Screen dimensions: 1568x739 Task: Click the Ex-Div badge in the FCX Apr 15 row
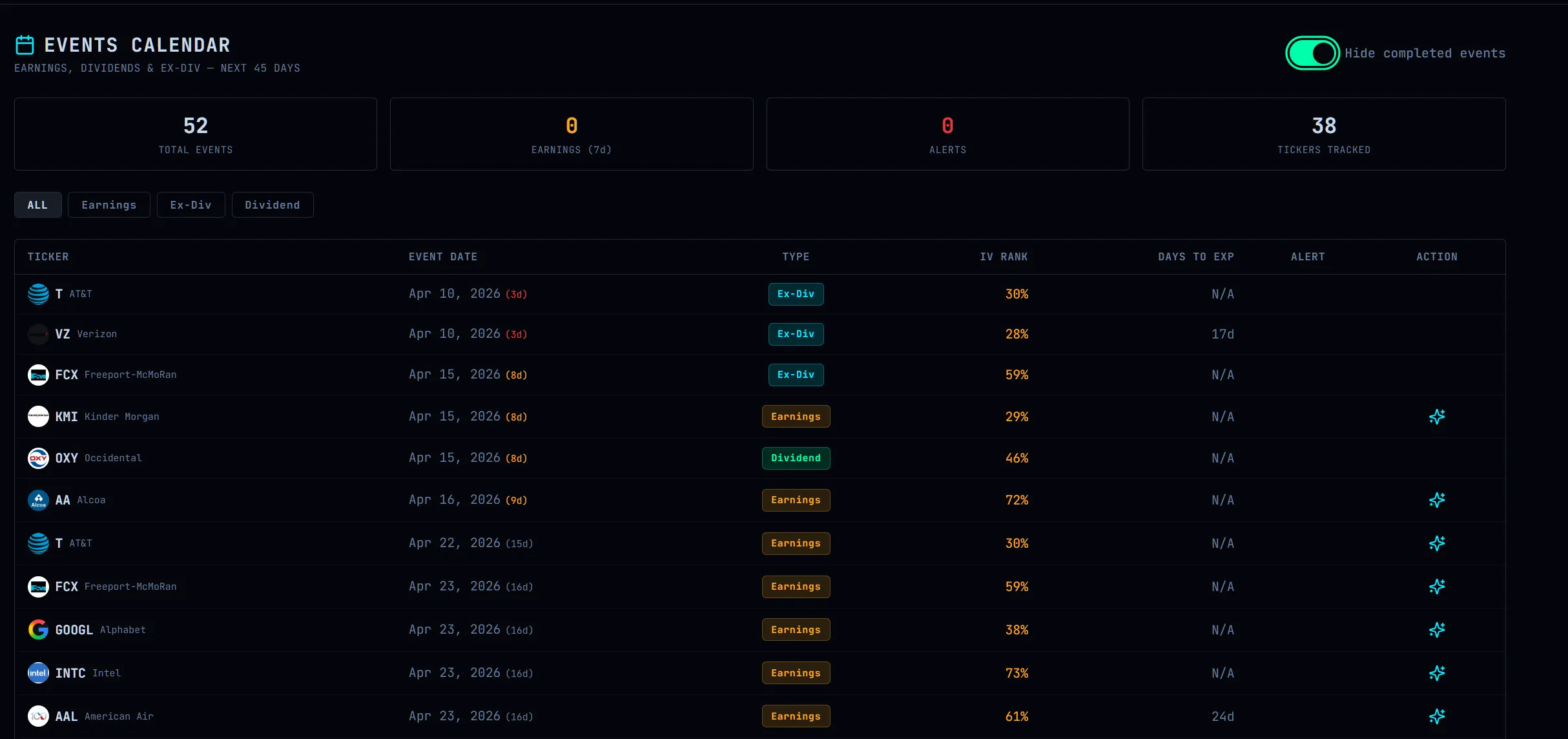pos(796,375)
